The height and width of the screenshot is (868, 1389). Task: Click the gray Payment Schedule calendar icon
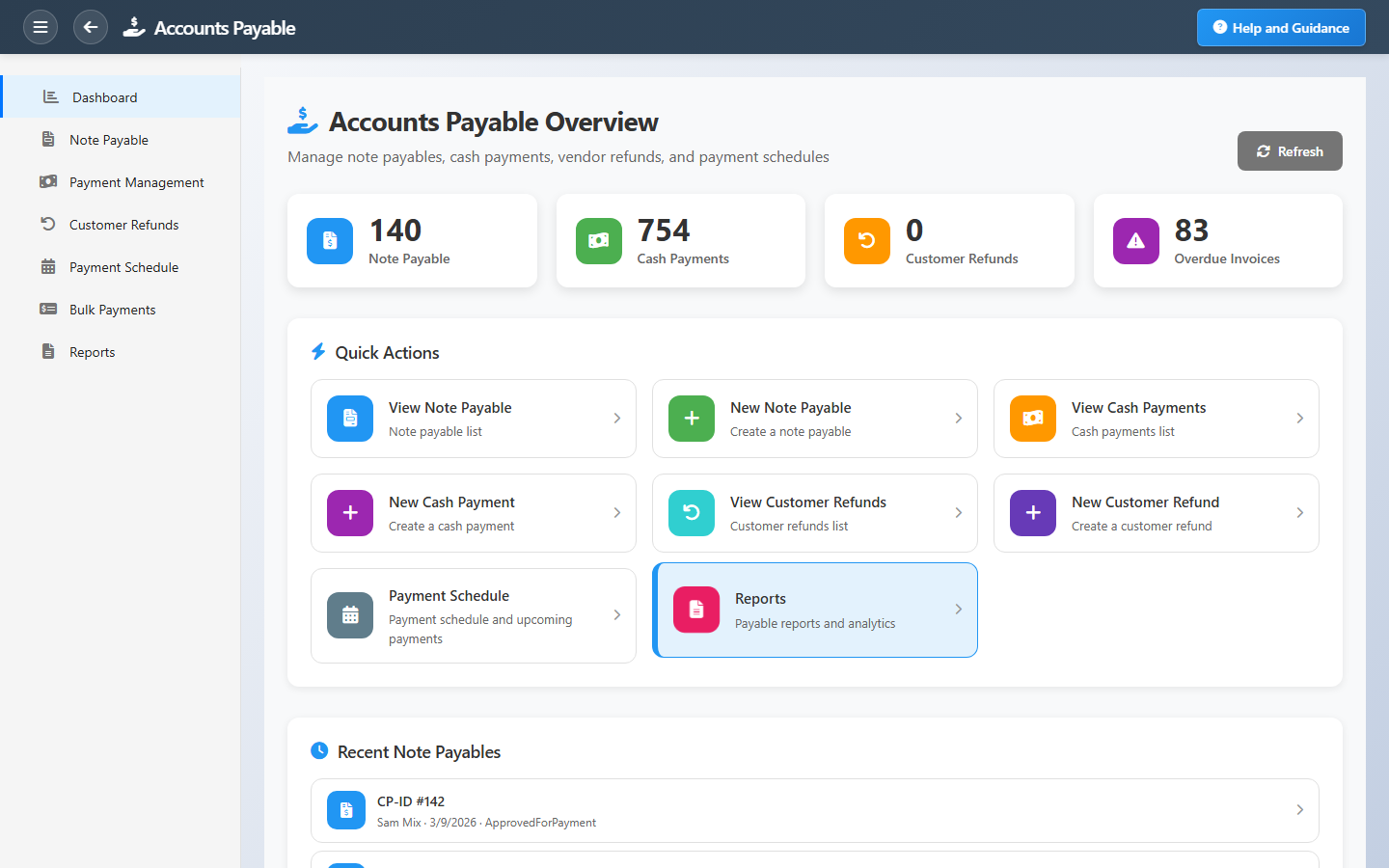(x=350, y=615)
